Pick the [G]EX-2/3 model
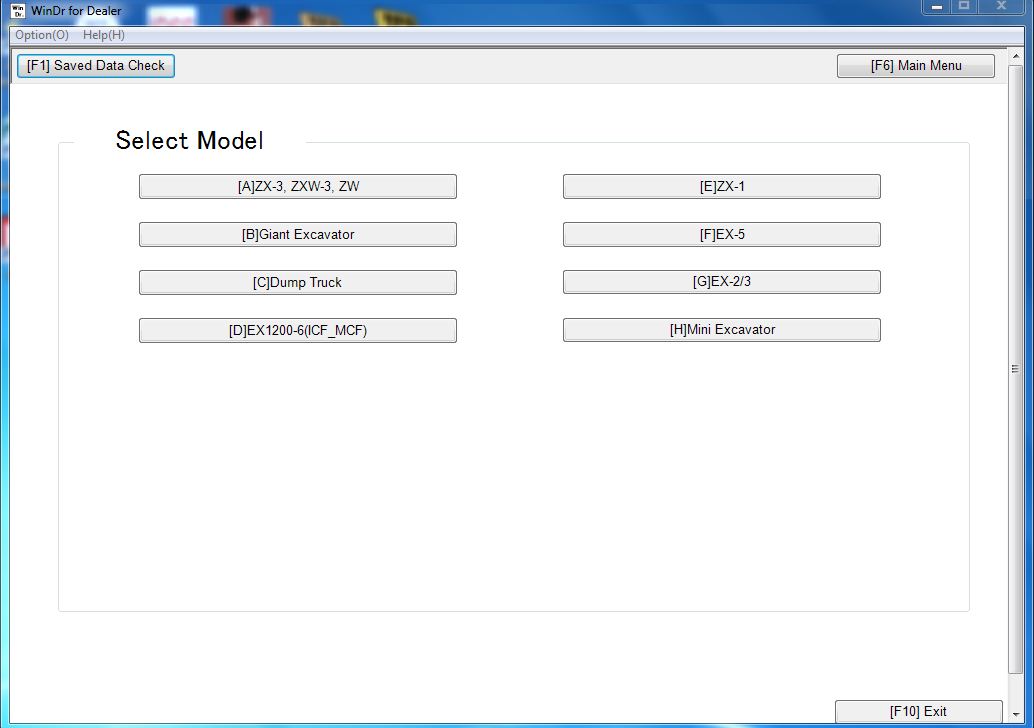 click(722, 282)
